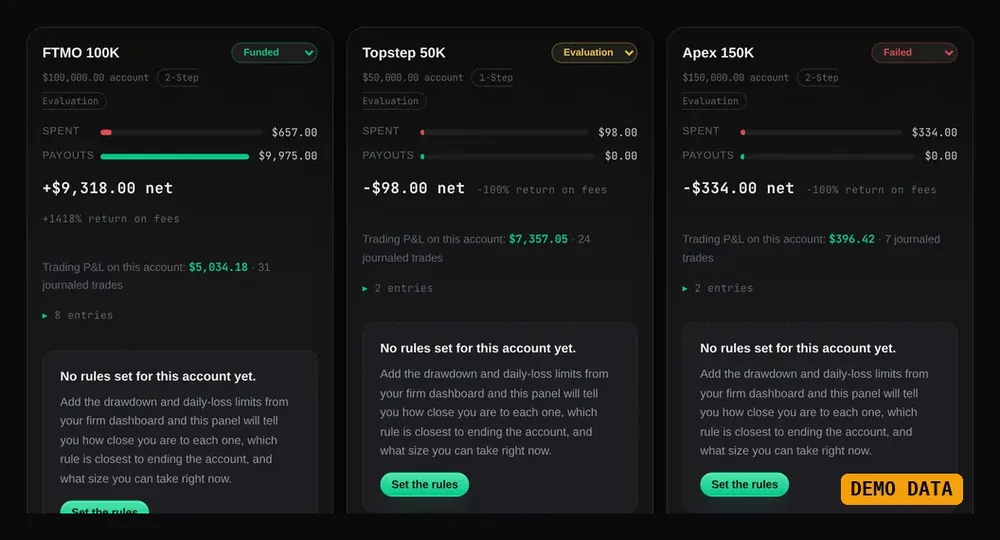The width and height of the screenshot is (1000, 540).
Task: Click Set the rules on Apex card
Action: coord(744,485)
